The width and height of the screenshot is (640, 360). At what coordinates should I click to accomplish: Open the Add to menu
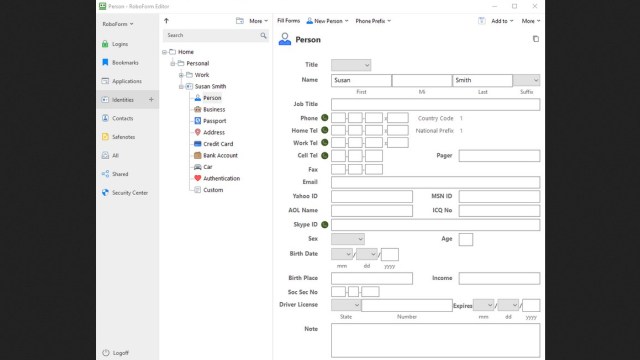[x=502, y=21]
